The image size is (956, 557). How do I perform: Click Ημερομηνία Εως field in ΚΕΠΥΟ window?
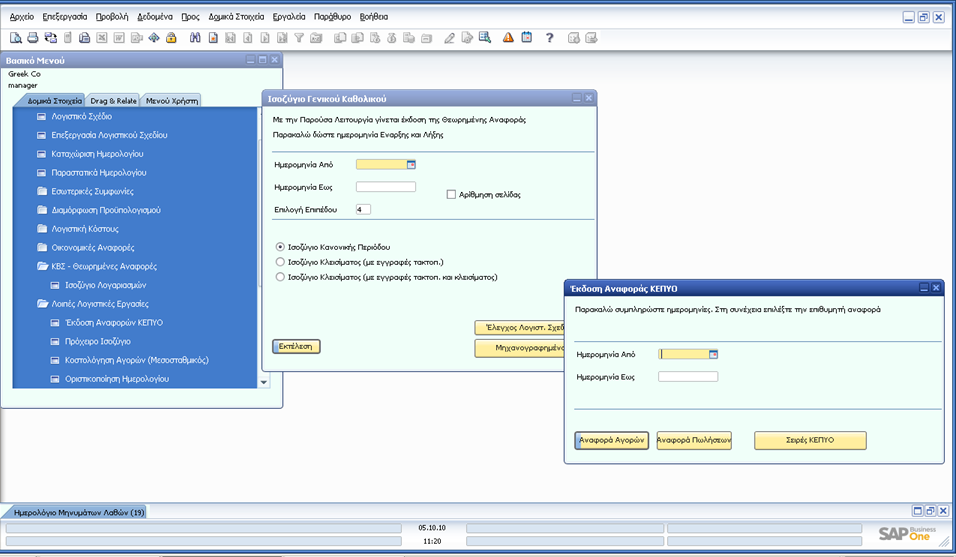click(688, 377)
